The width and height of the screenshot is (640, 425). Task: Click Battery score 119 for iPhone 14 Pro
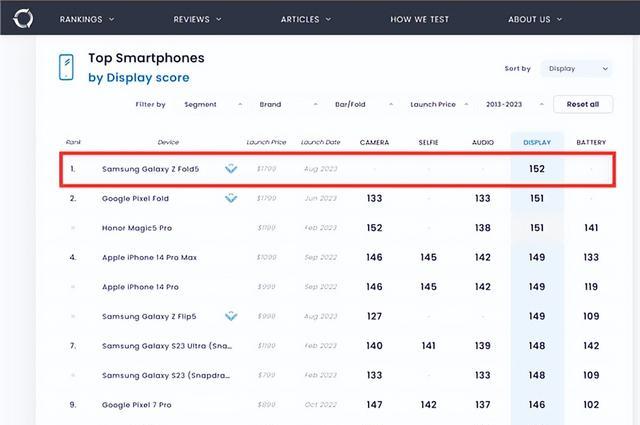591,287
